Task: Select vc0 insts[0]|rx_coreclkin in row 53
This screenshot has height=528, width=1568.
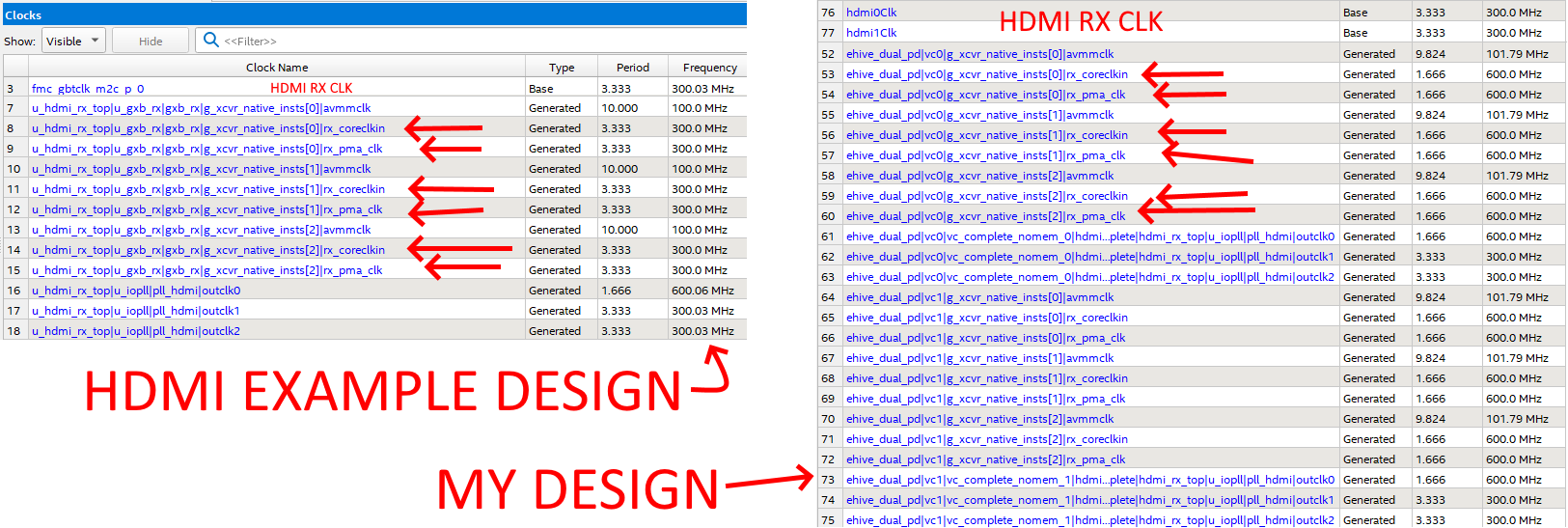Action: [987, 74]
